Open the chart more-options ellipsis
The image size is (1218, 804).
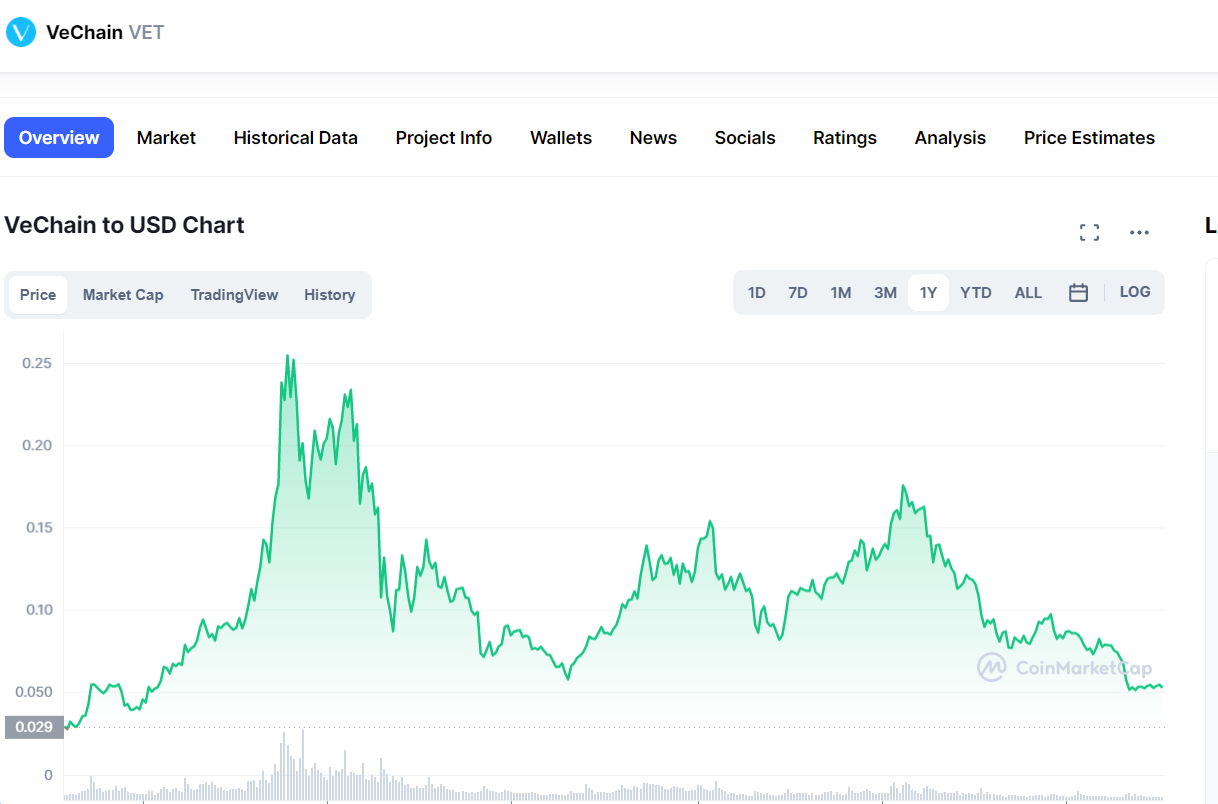(x=1139, y=233)
